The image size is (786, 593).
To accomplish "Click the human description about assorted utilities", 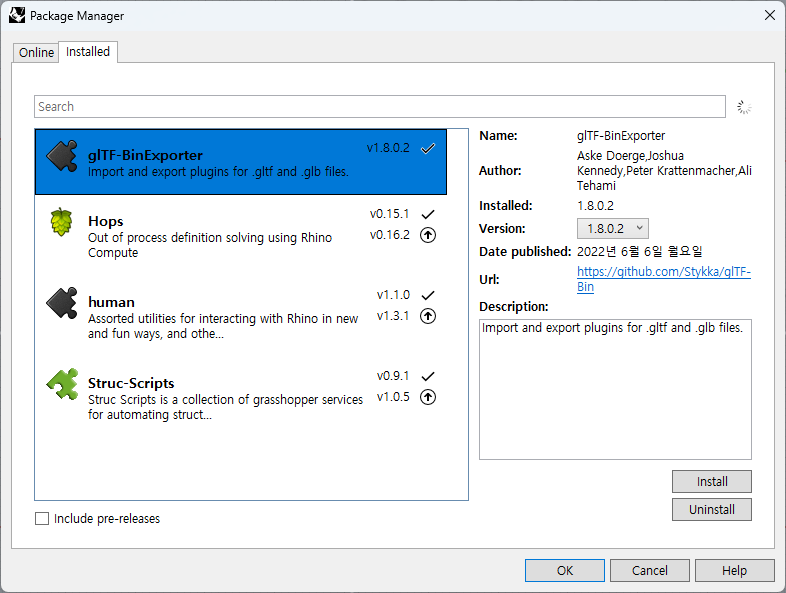I will (223, 326).
